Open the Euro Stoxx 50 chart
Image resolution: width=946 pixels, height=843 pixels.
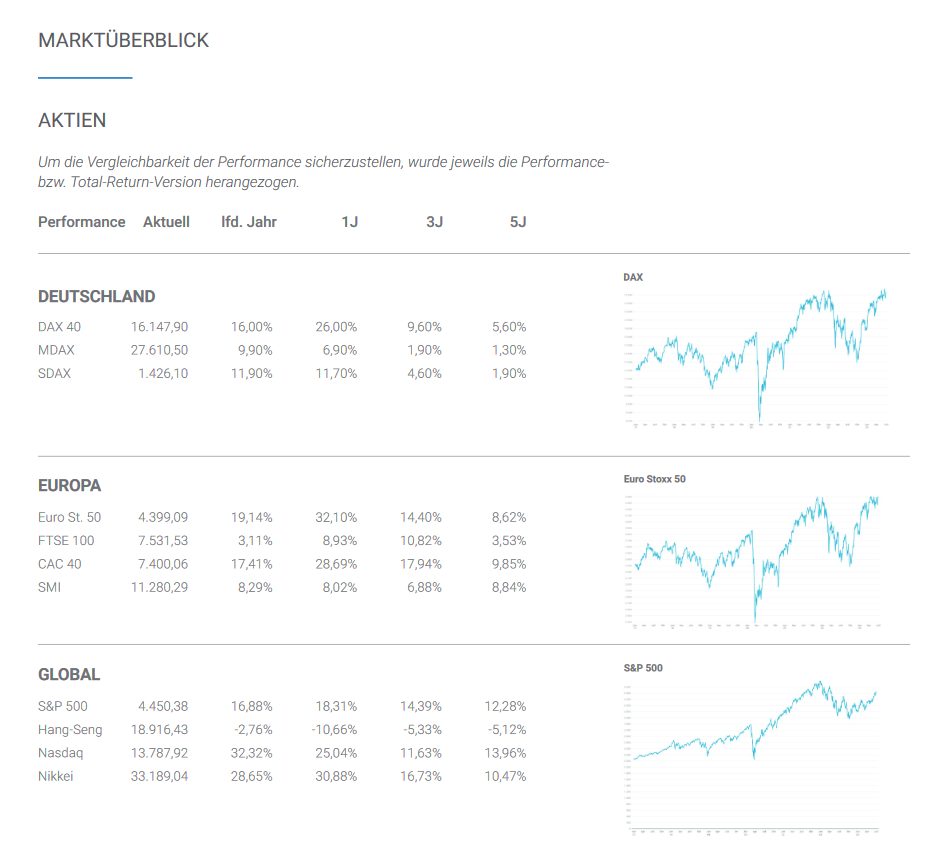tap(764, 557)
